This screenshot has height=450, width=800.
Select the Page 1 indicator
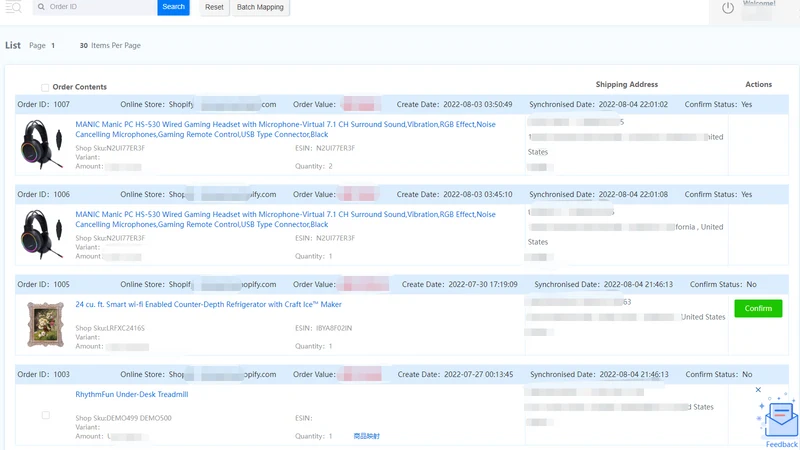[42, 45]
